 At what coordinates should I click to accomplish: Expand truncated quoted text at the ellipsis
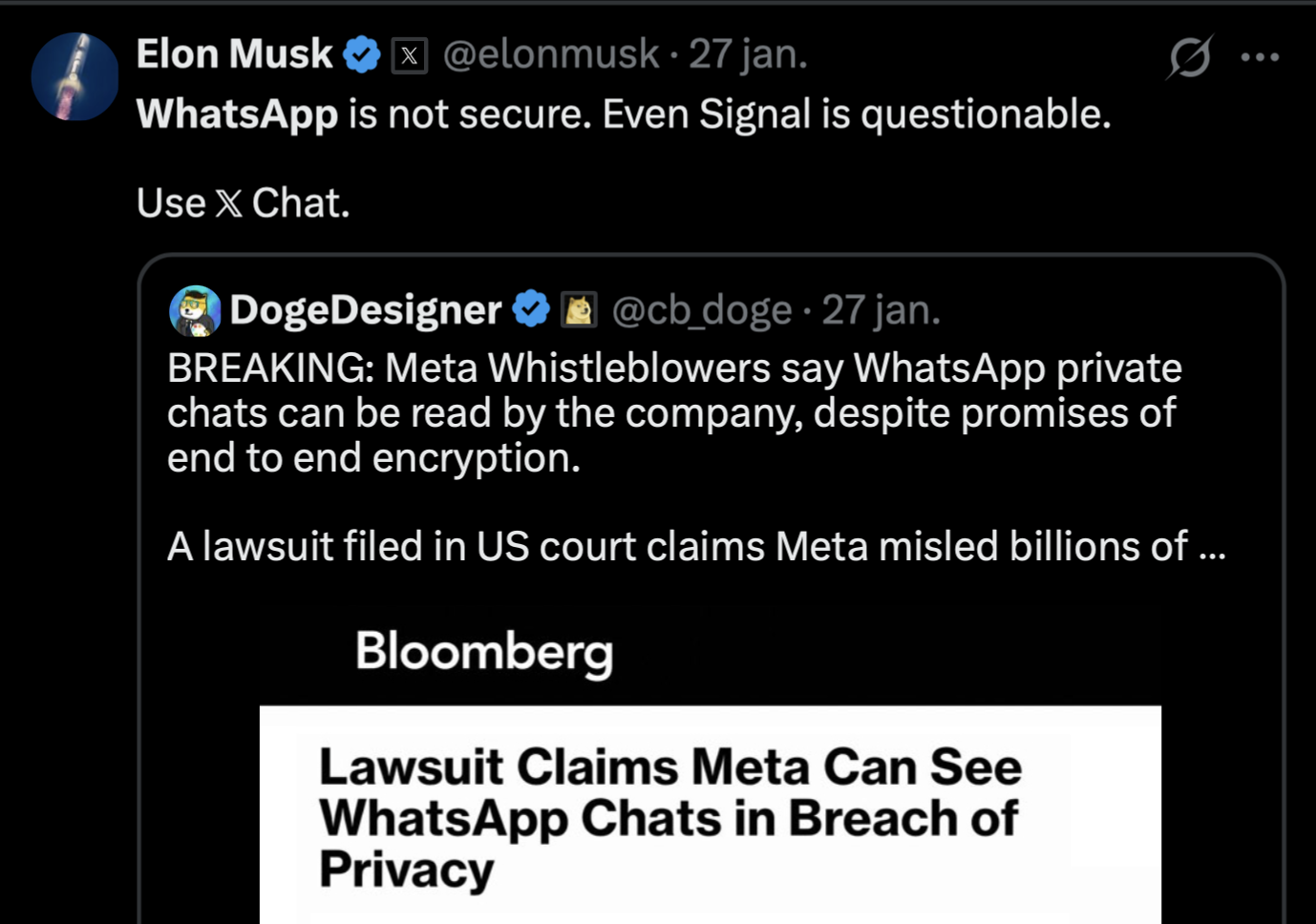click(1211, 548)
